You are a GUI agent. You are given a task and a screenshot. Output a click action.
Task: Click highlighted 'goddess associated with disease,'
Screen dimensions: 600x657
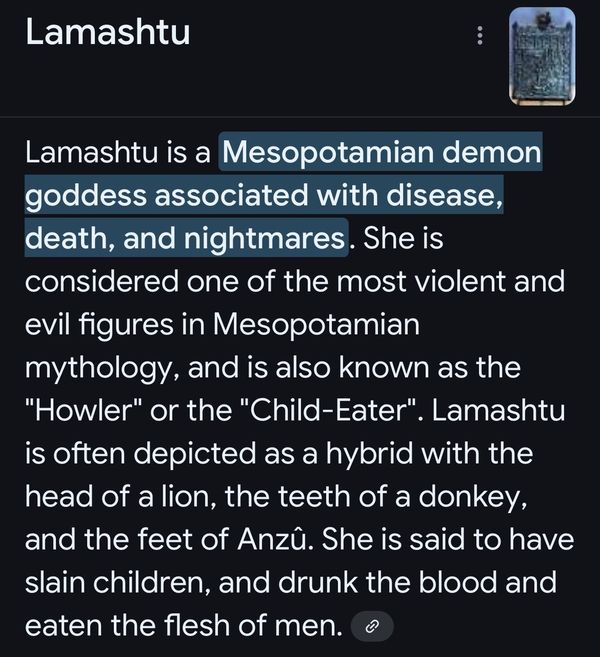click(264, 195)
